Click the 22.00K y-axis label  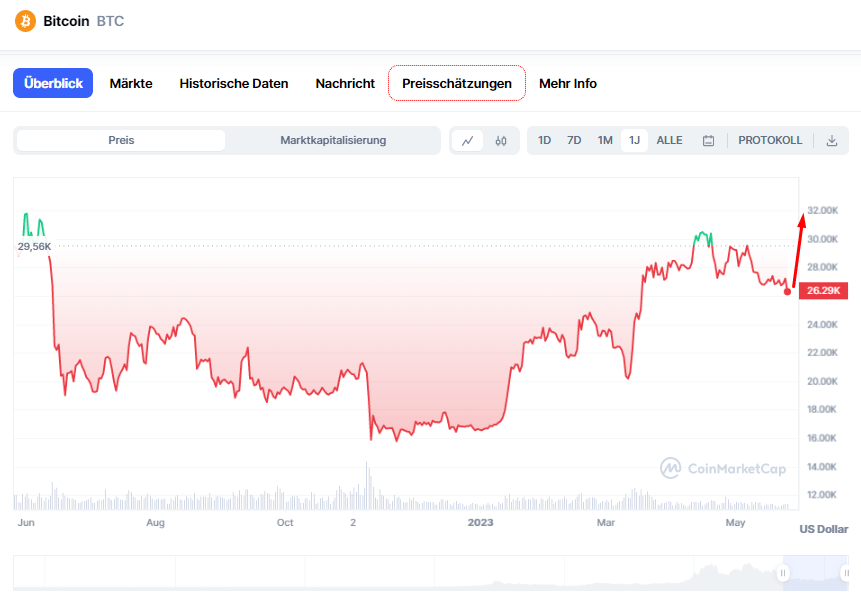click(x=823, y=353)
